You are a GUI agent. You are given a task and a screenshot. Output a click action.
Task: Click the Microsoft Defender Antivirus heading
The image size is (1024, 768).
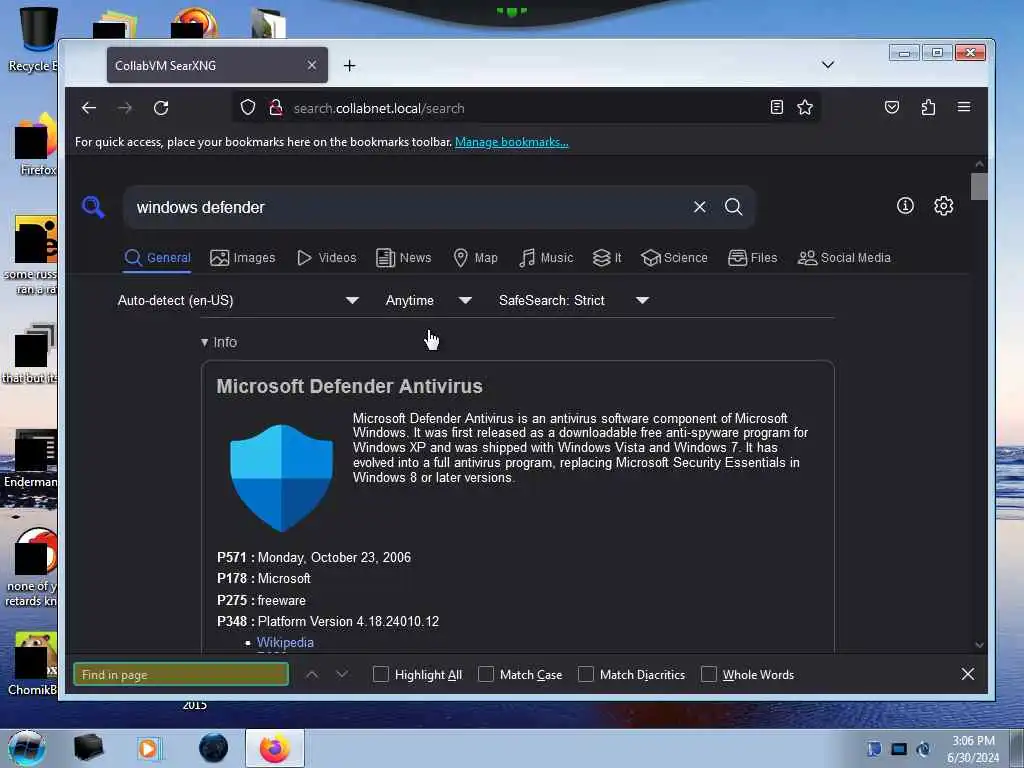[x=349, y=386]
